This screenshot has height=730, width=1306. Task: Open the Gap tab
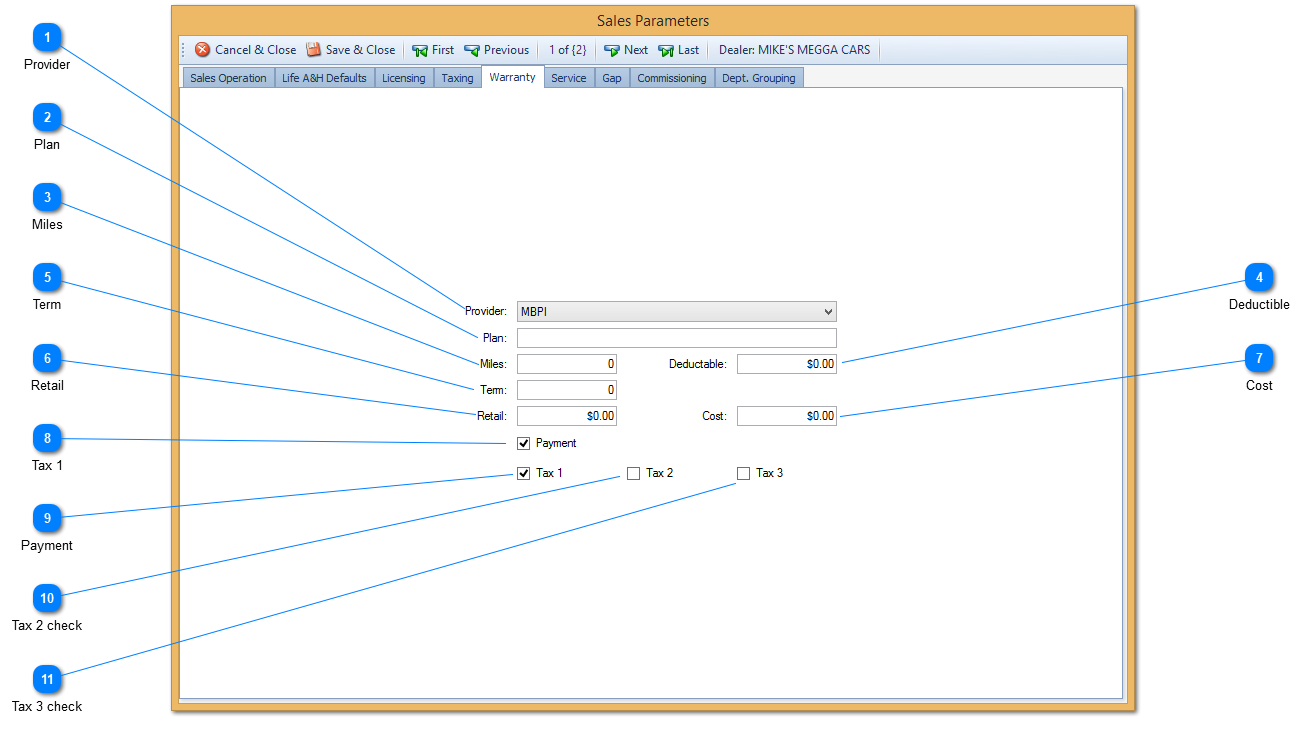[x=612, y=78]
